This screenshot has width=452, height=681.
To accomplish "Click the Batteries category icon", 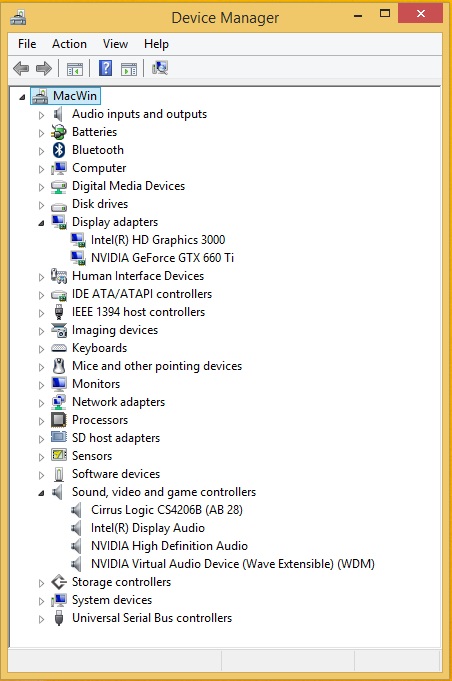I will pos(59,132).
